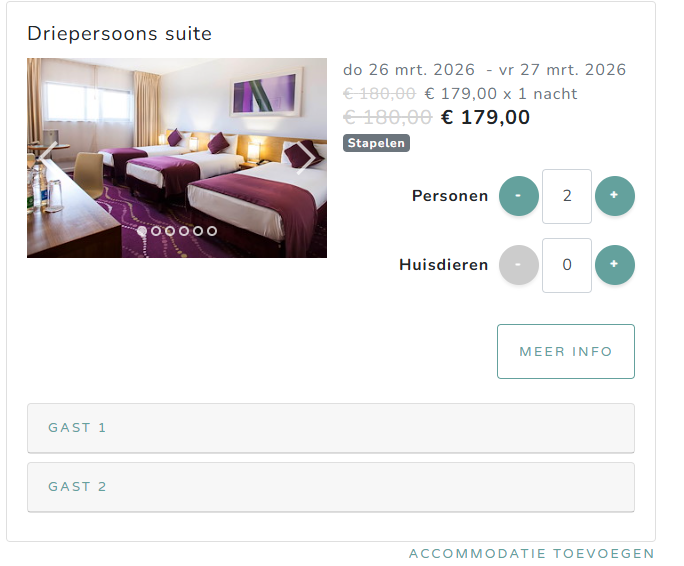Open the hotel room photo
The width and height of the screenshot is (684, 566).
coord(177,158)
